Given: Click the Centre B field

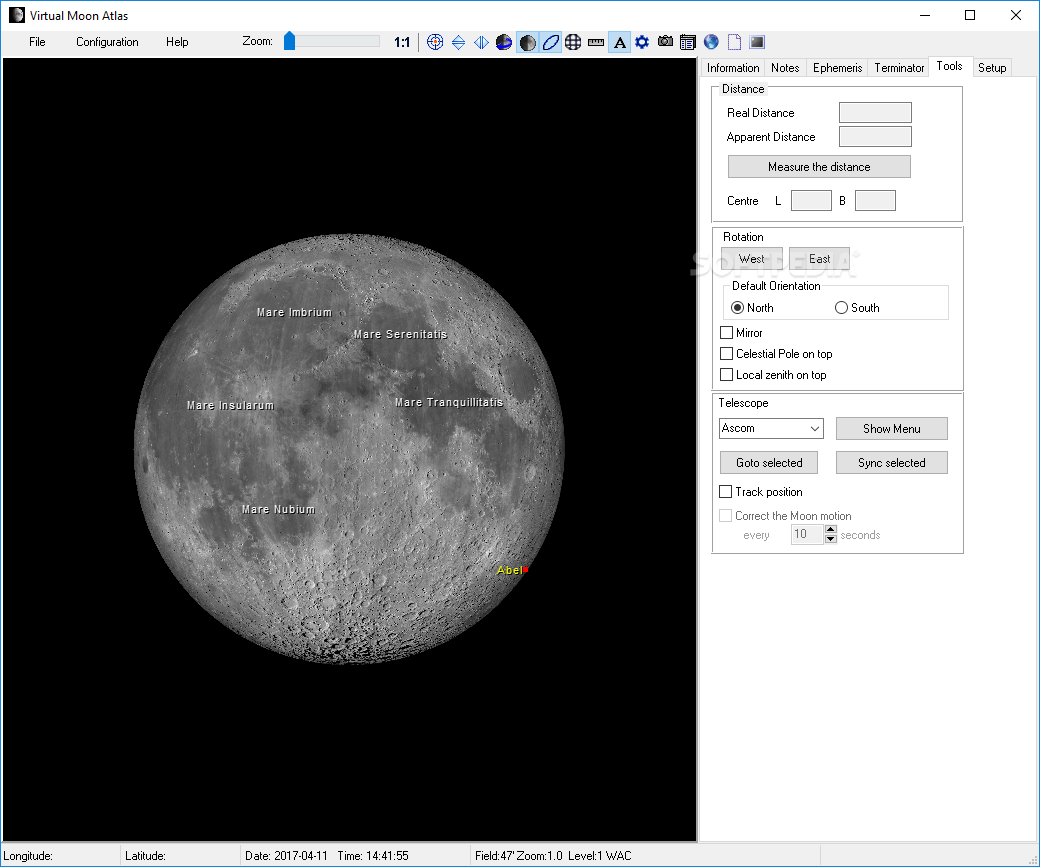Looking at the screenshot, I should pyautogui.click(x=875, y=200).
